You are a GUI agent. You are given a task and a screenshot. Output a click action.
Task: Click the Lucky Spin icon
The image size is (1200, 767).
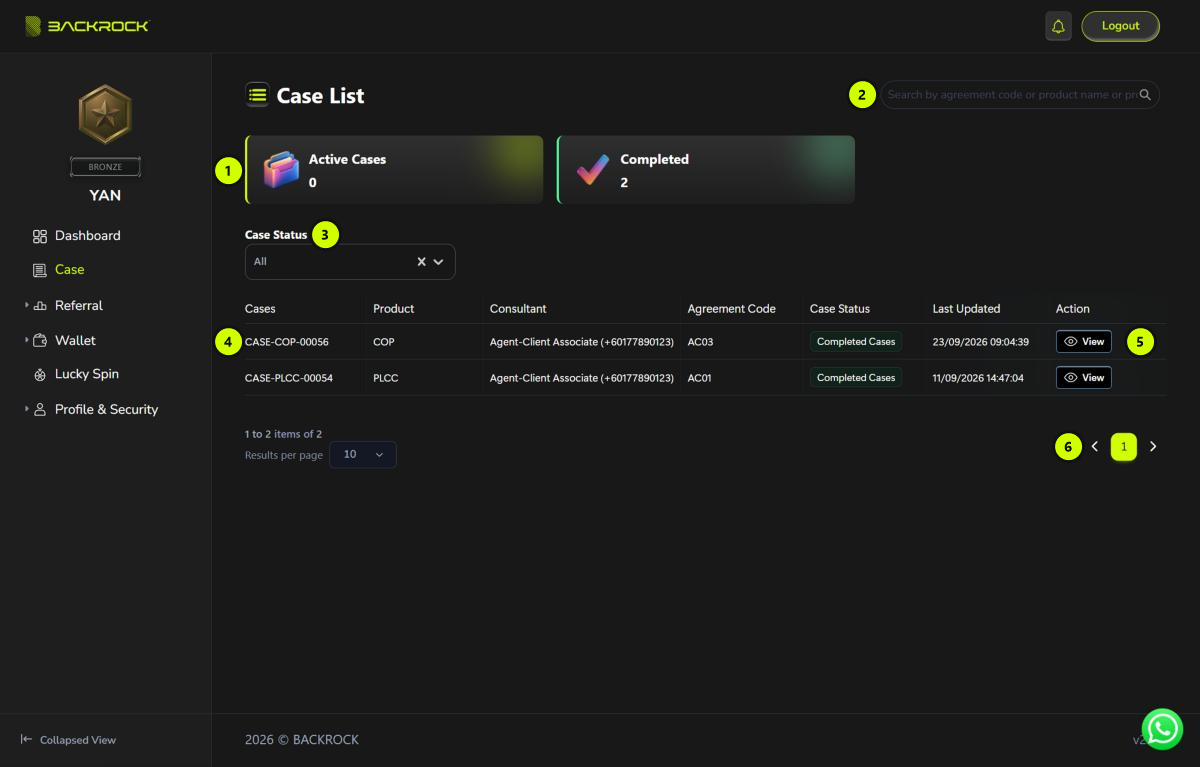(40, 374)
